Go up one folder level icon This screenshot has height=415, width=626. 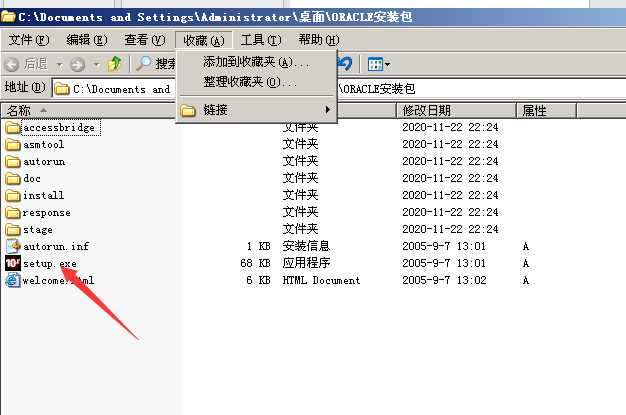[x=115, y=64]
